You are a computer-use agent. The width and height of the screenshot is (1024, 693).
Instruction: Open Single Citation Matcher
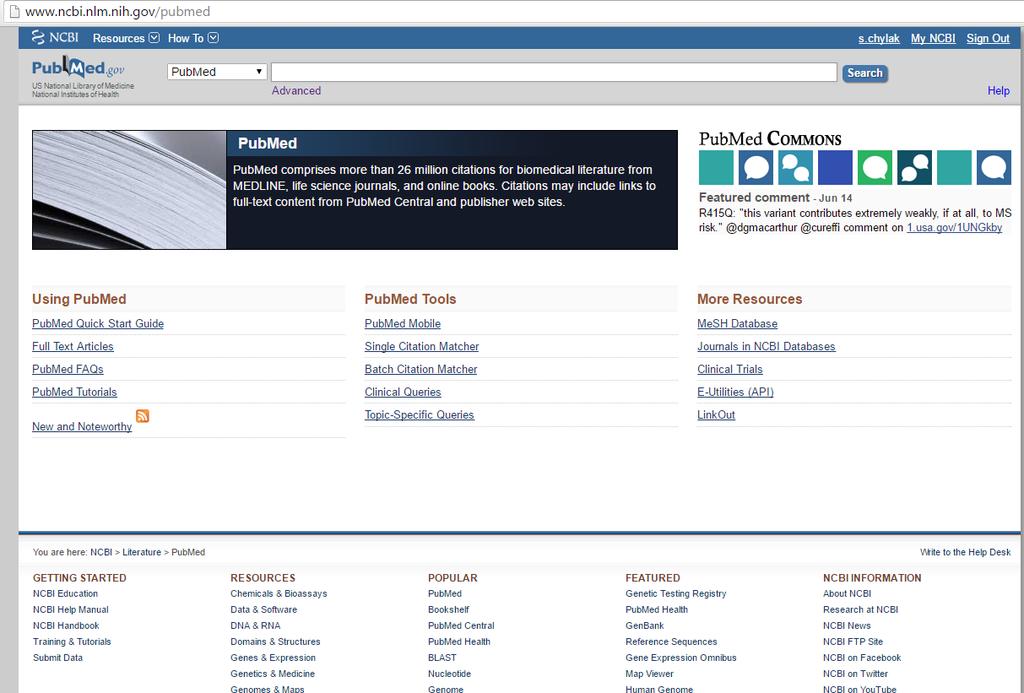pyautogui.click(x=421, y=346)
